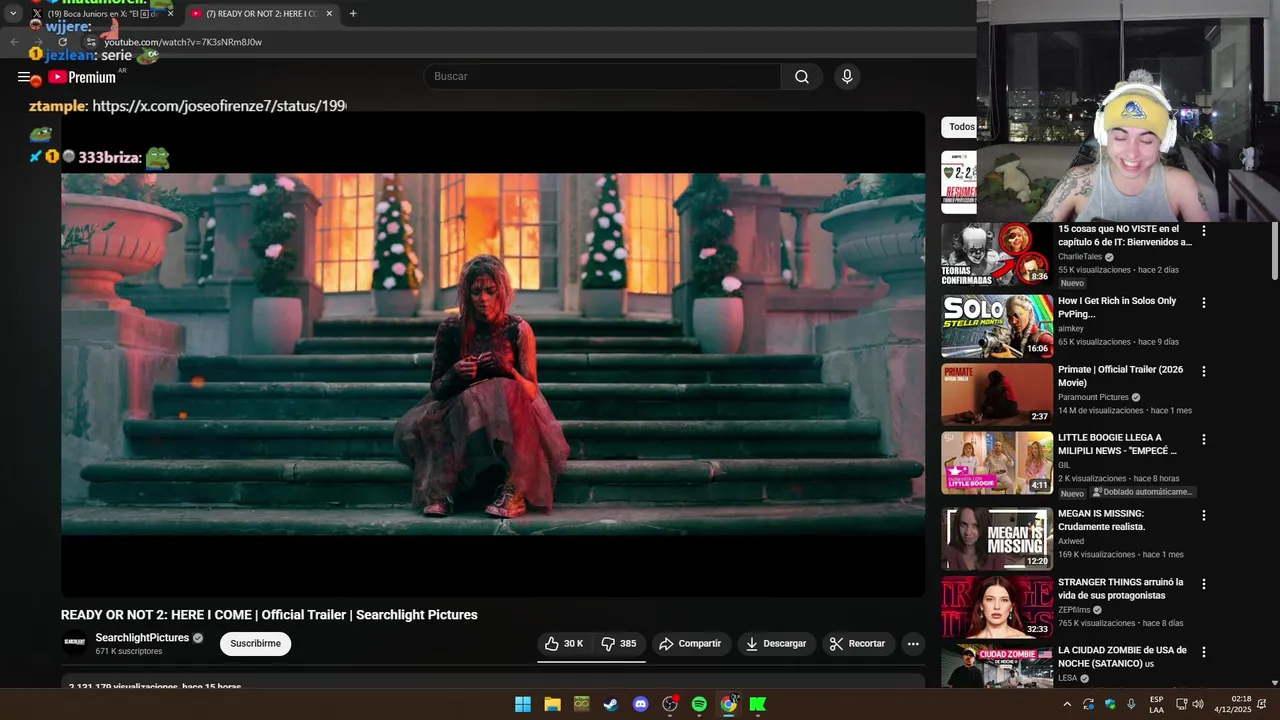Select the Todos filter chip

click(959, 127)
